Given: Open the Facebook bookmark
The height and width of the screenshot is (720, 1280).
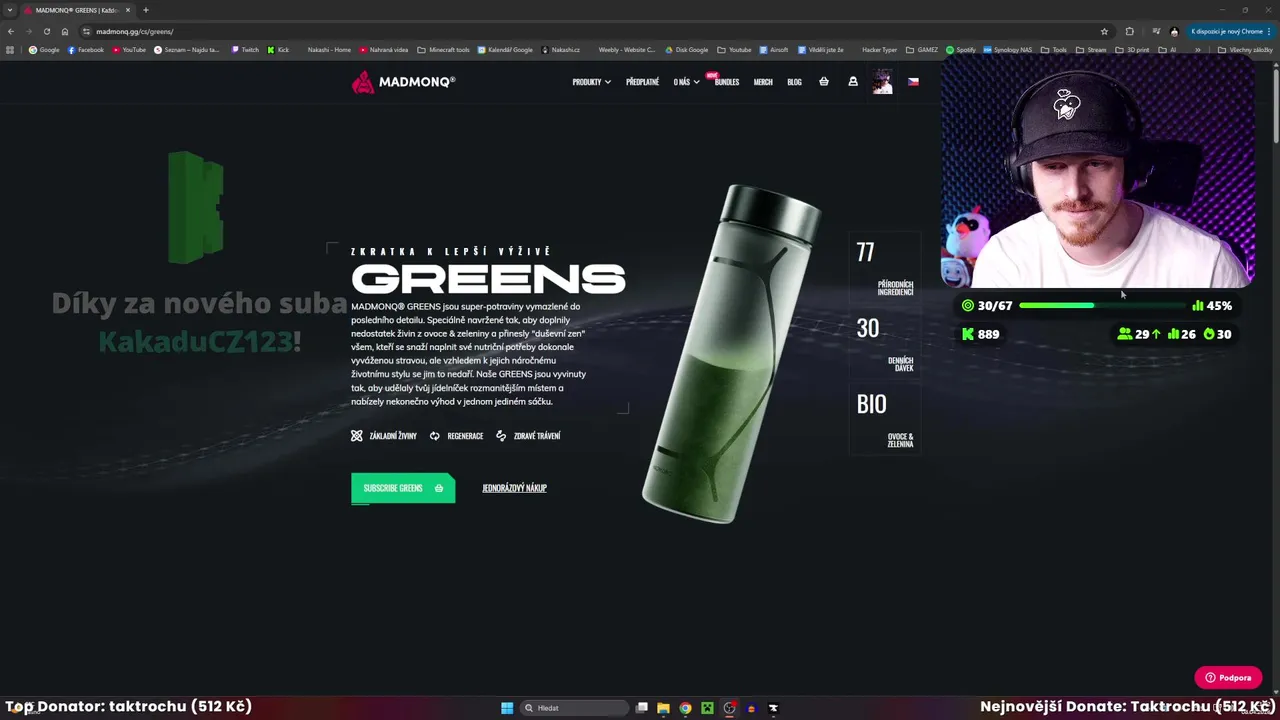Looking at the screenshot, I should [x=86, y=49].
